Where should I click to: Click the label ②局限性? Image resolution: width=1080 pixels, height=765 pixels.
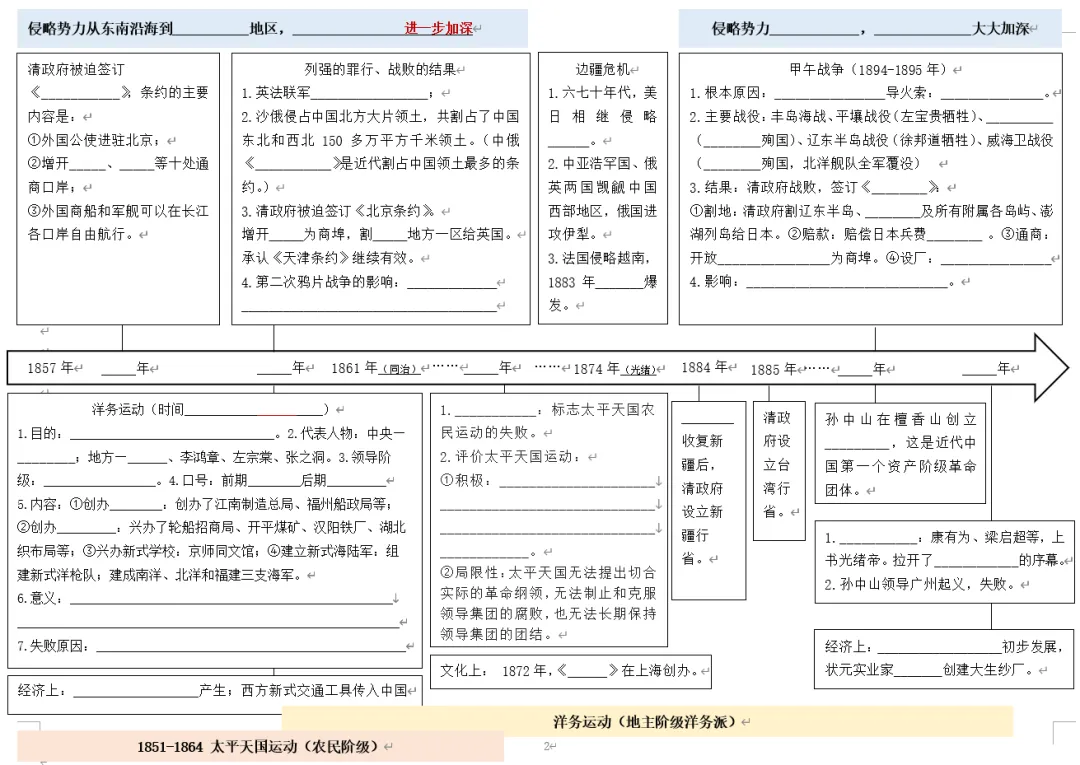tap(473, 572)
